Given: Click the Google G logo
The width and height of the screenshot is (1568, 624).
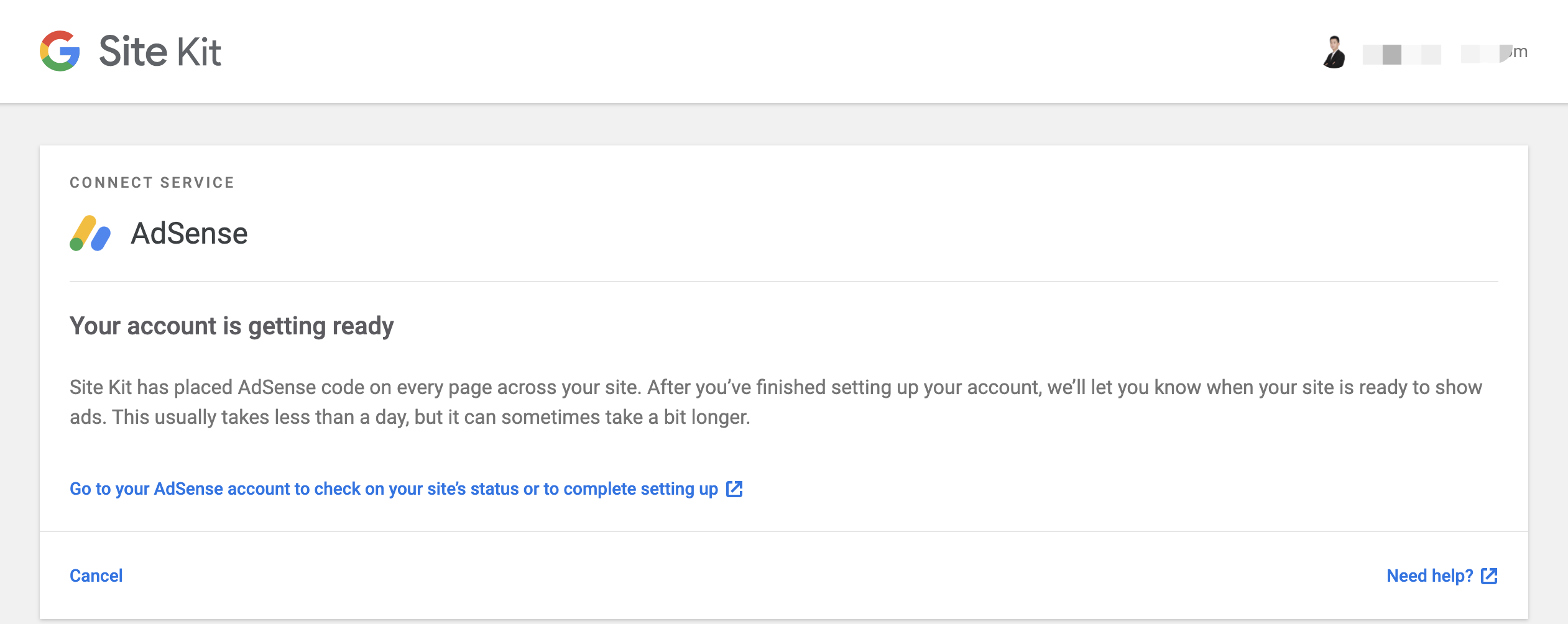Looking at the screenshot, I should pyautogui.click(x=60, y=51).
